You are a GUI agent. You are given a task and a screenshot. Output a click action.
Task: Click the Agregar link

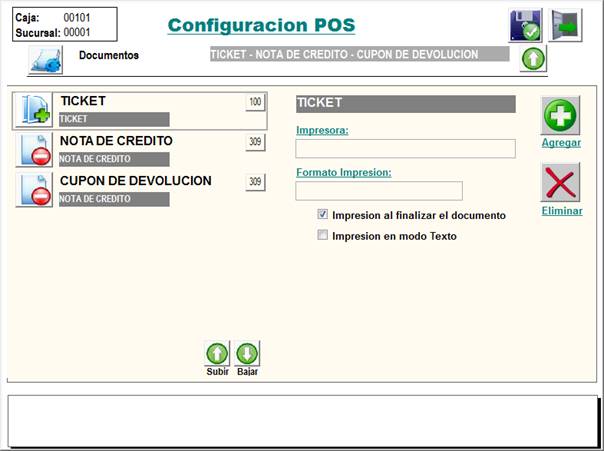pyautogui.click(x=561, y=143)
